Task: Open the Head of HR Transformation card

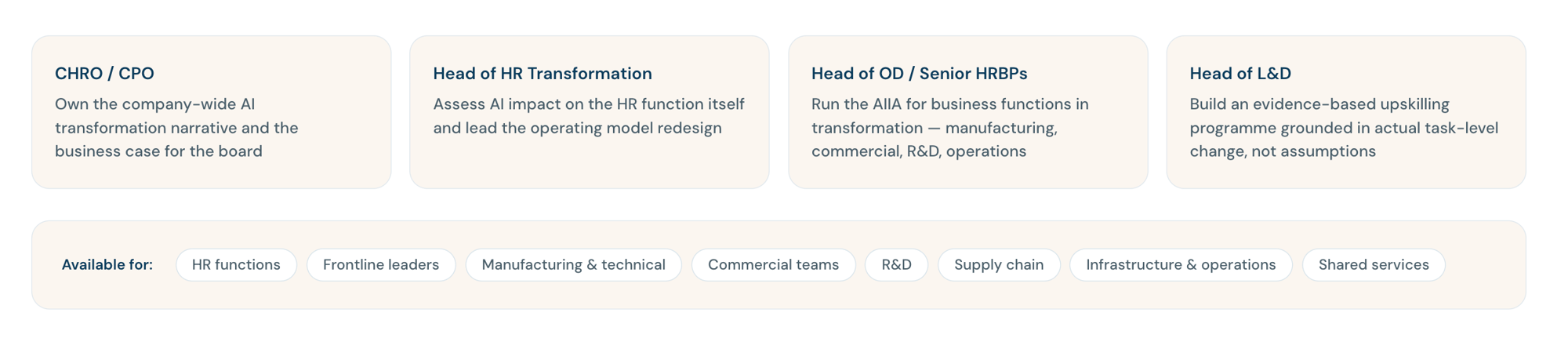Action: 590,112
